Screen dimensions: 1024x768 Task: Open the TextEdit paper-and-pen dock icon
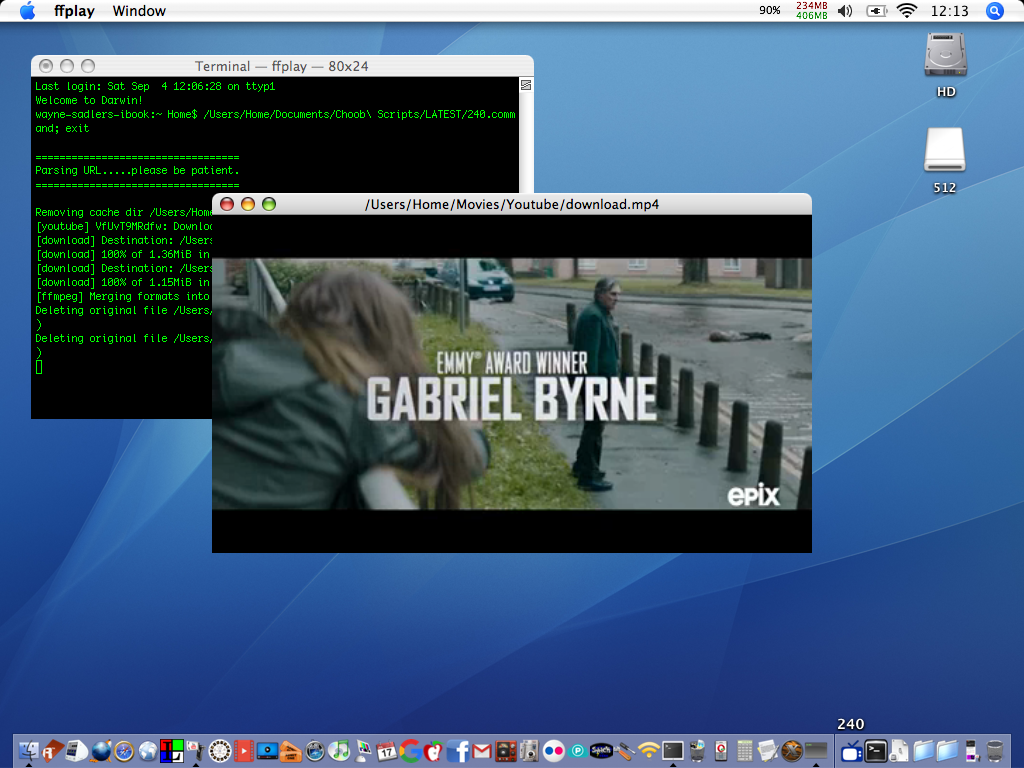[x=769, y=751]
